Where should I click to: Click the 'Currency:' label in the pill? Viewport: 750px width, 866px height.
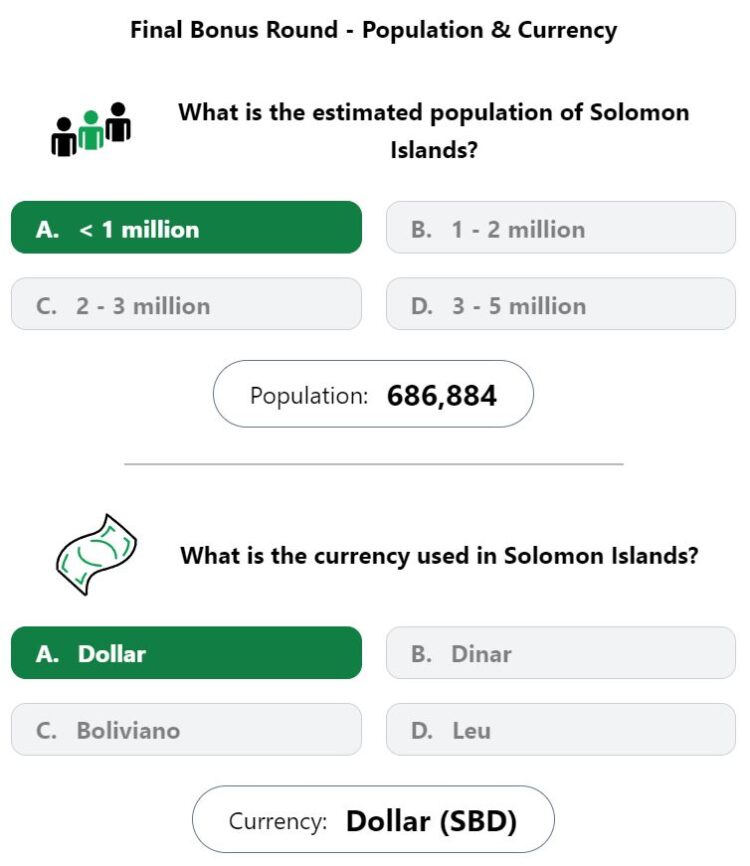tap(278, 821)
